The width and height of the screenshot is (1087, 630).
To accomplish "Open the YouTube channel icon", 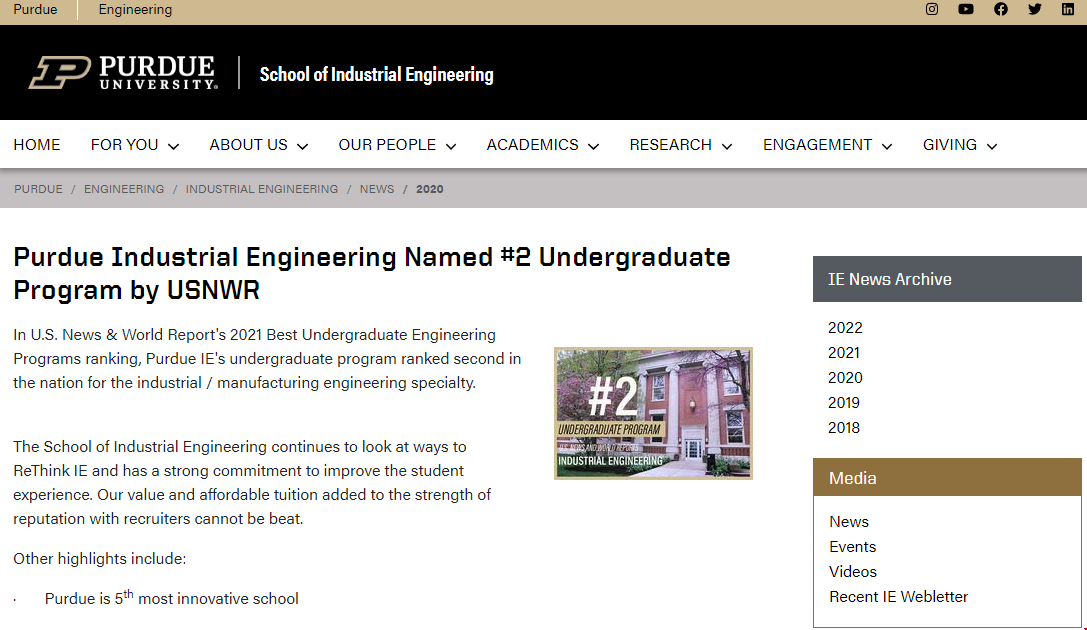I will [966, 9].
